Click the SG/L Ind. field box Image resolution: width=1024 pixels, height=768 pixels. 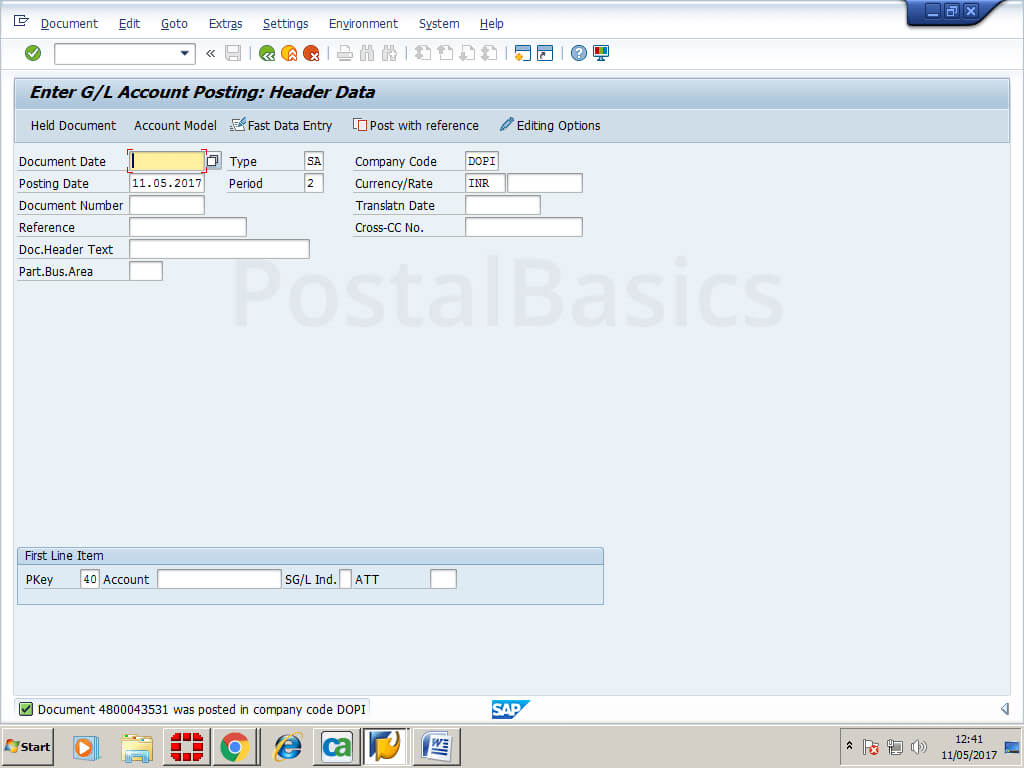pos(346,579)
